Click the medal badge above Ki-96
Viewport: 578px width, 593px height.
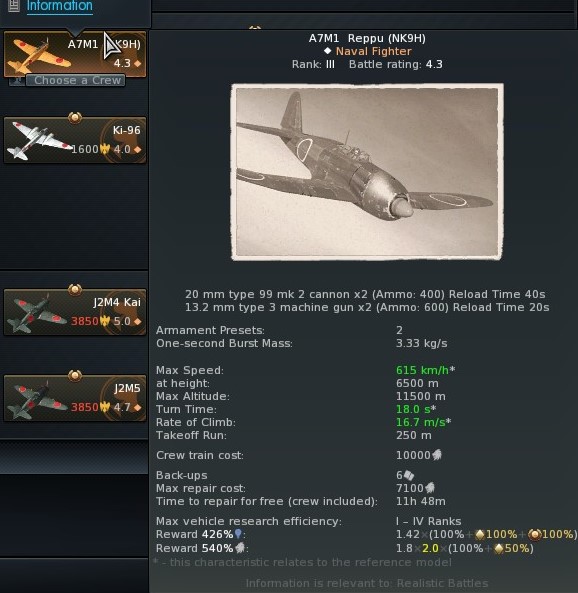(x=75, y=117)
